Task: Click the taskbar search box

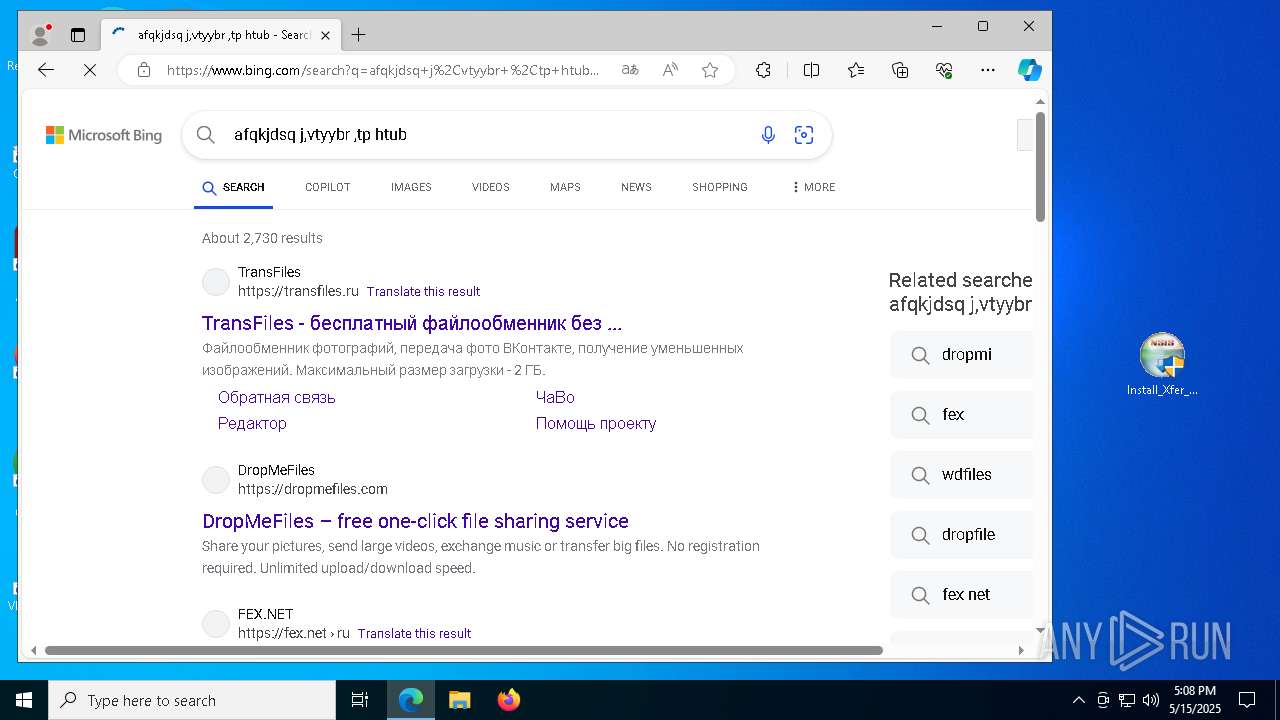Action: point(192,700)
